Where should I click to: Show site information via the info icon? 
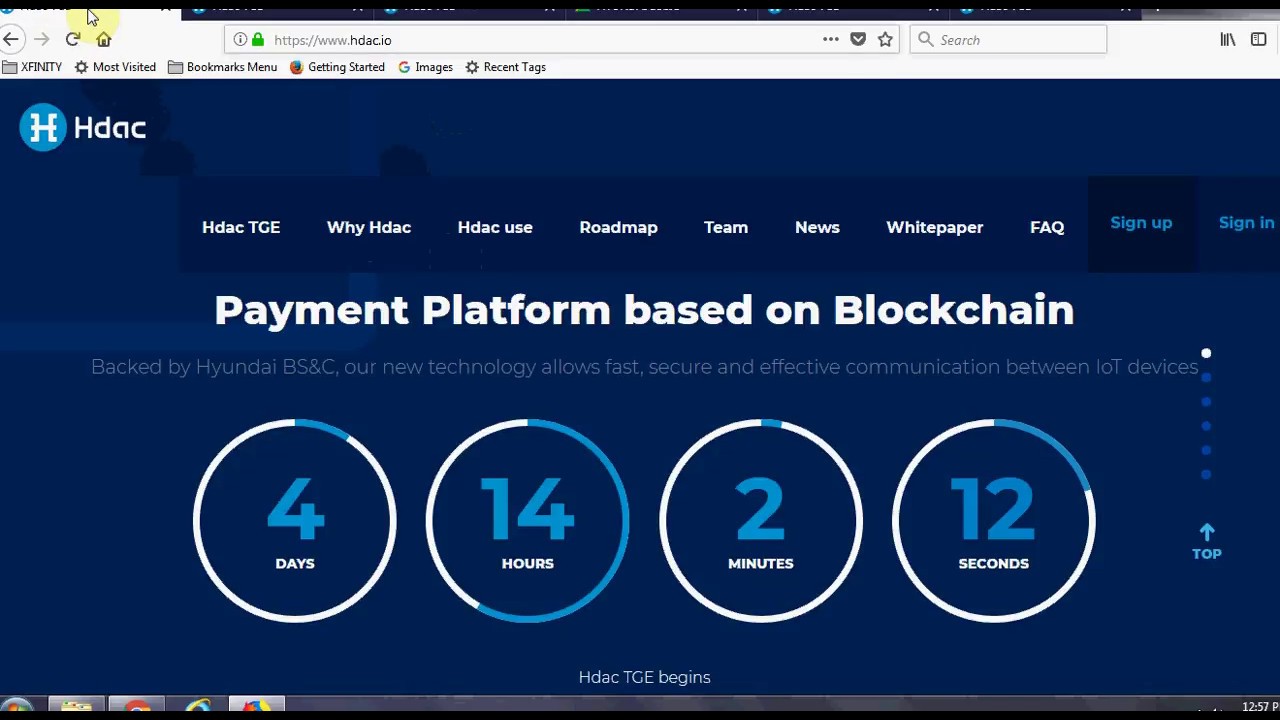240,40
